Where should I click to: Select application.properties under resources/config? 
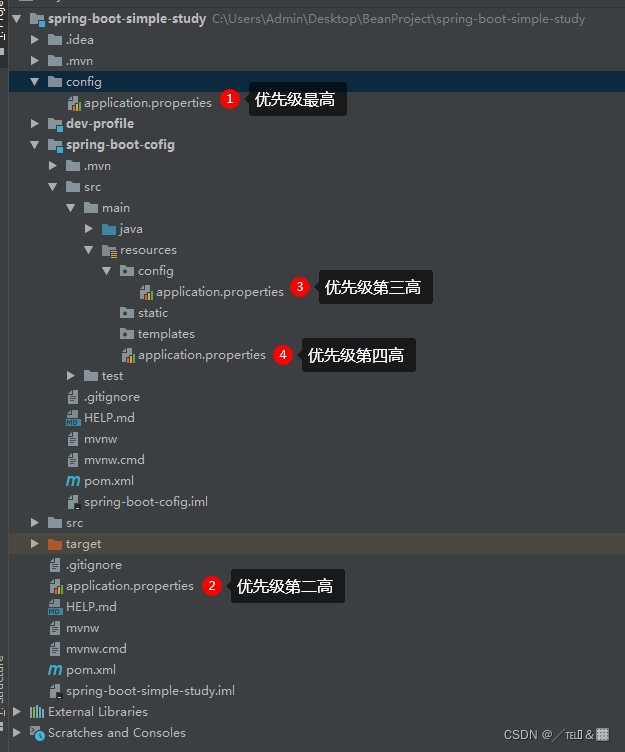220,292
